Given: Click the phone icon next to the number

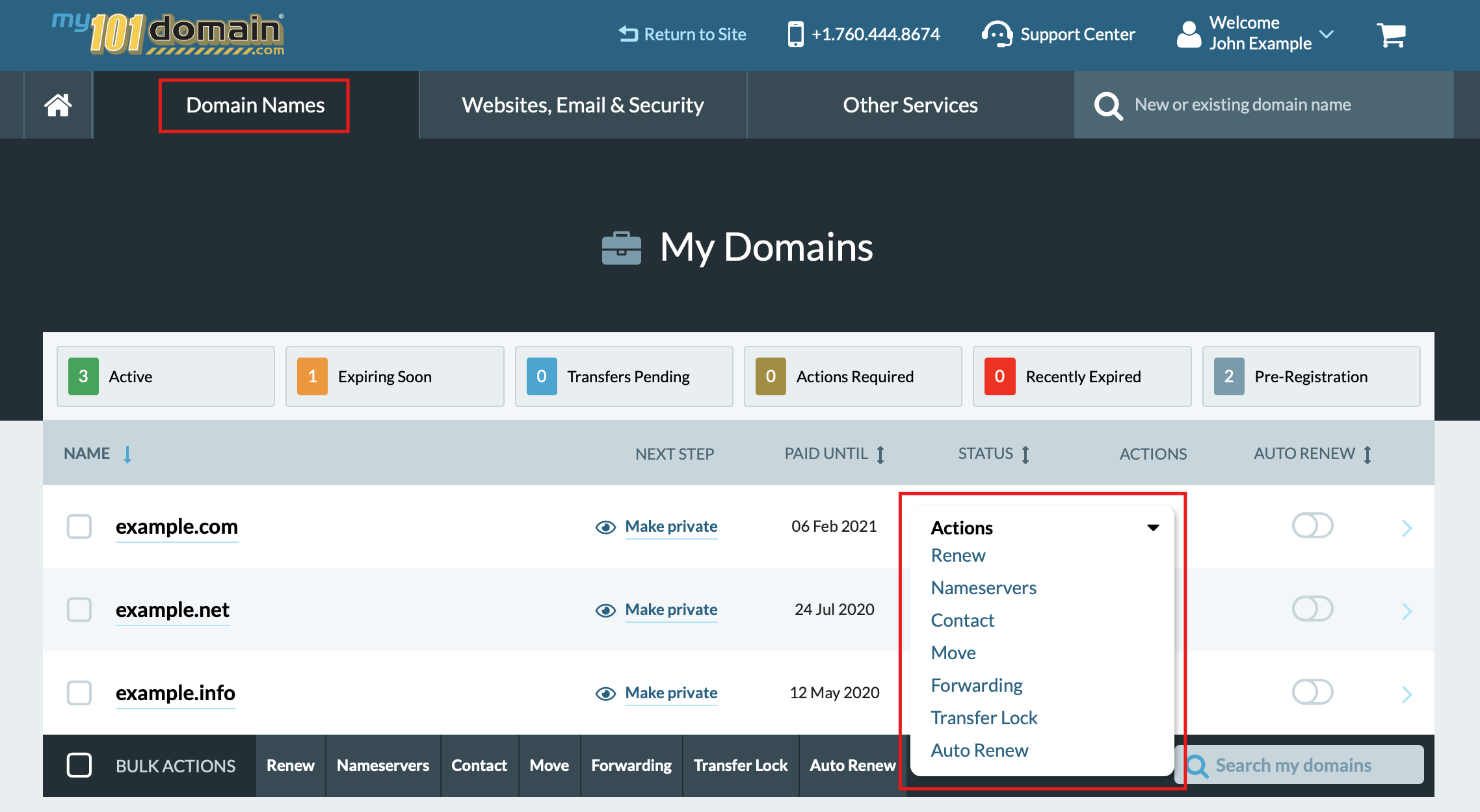Looking at the screenshot, I should [x=795, y=34].
